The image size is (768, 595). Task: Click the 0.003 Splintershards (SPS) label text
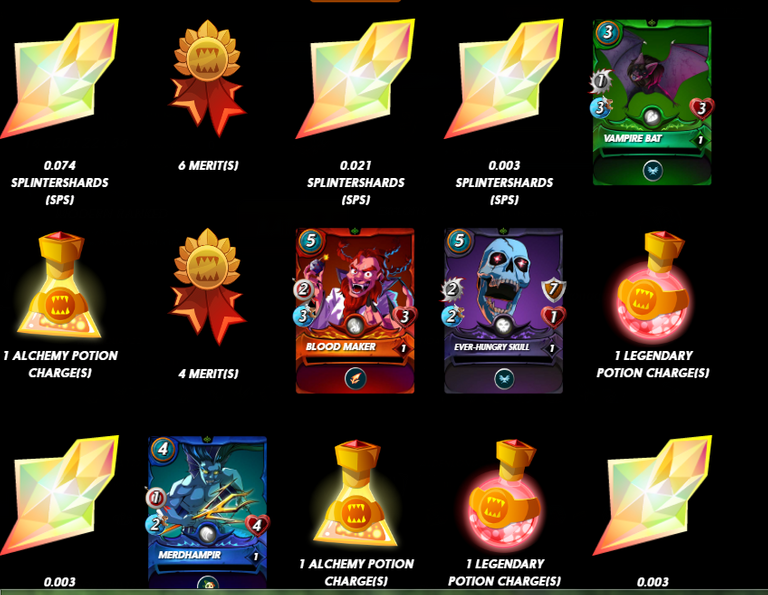coord(504,183)
